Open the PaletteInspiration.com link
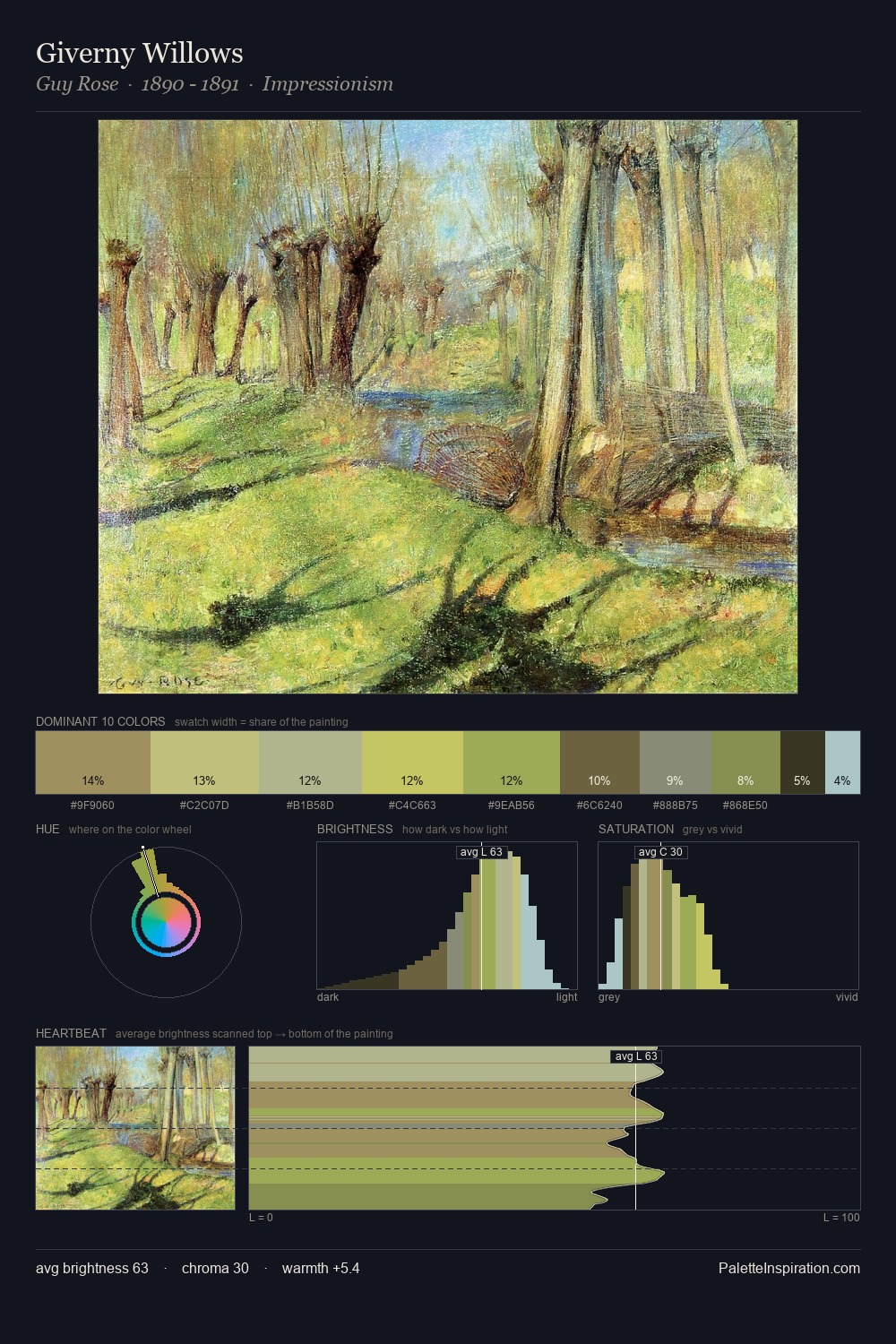This screenshot has width=896, height=1344. 789,1268
